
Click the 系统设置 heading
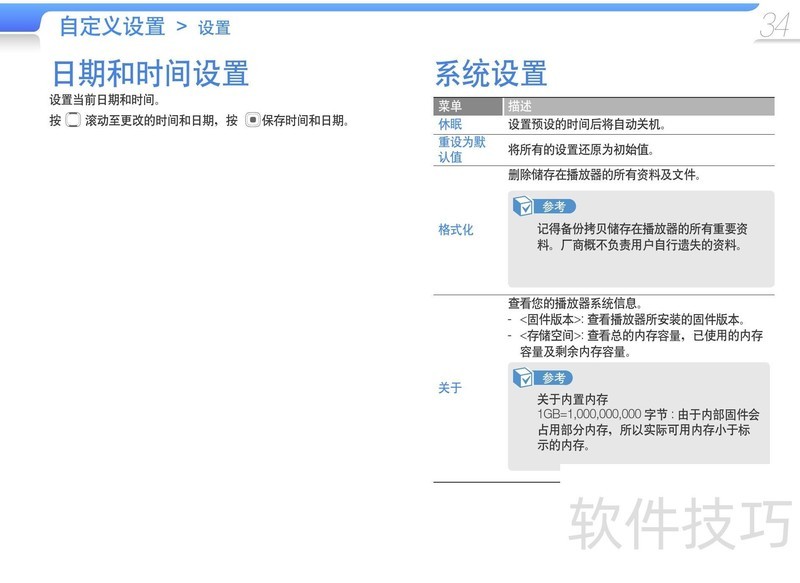point(491,73)
